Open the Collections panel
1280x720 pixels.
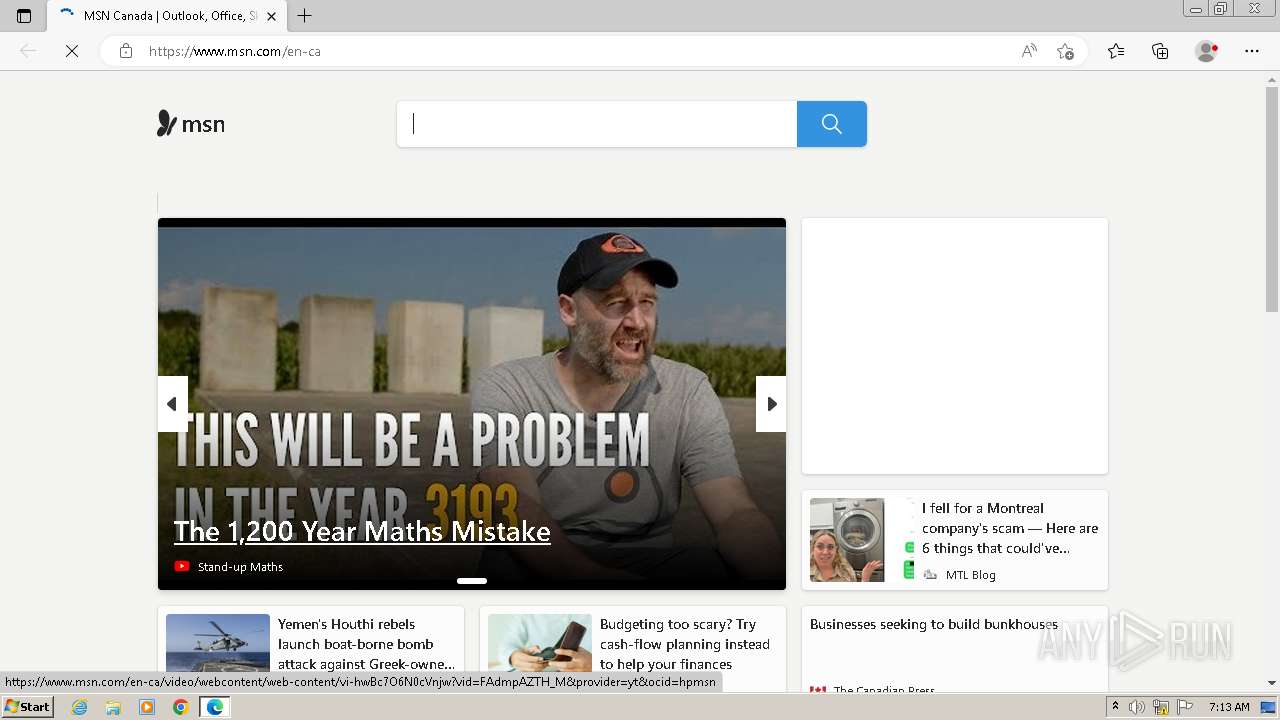coord(1160,51)
